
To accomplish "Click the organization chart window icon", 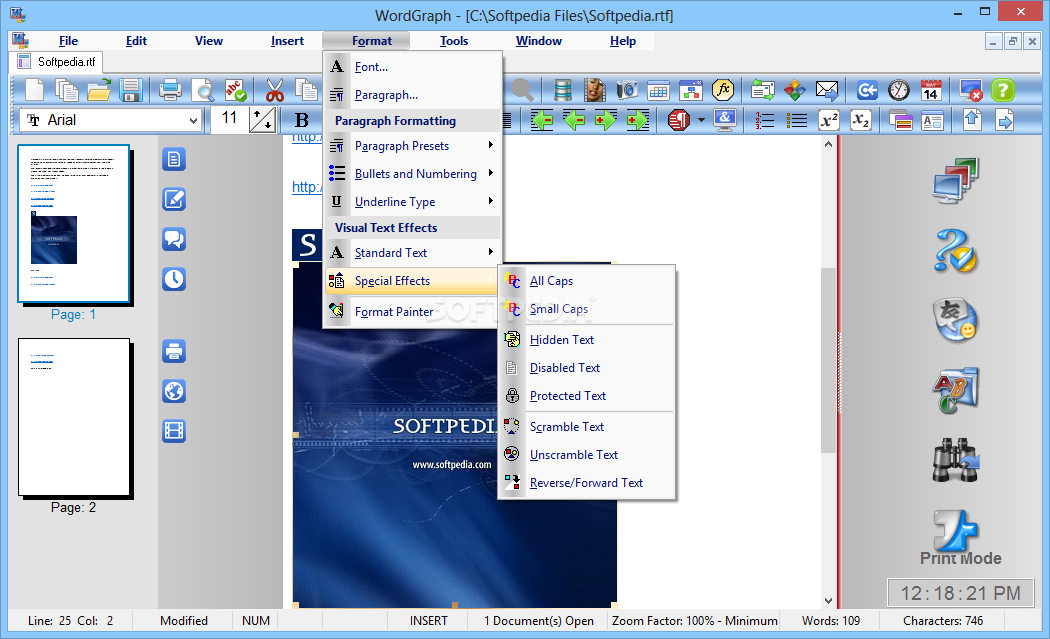I will (690, 90).
